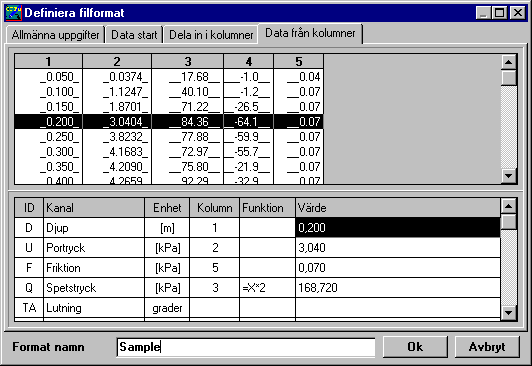Click the ID cell TA

pyautogui.click(x=29, y=308)
